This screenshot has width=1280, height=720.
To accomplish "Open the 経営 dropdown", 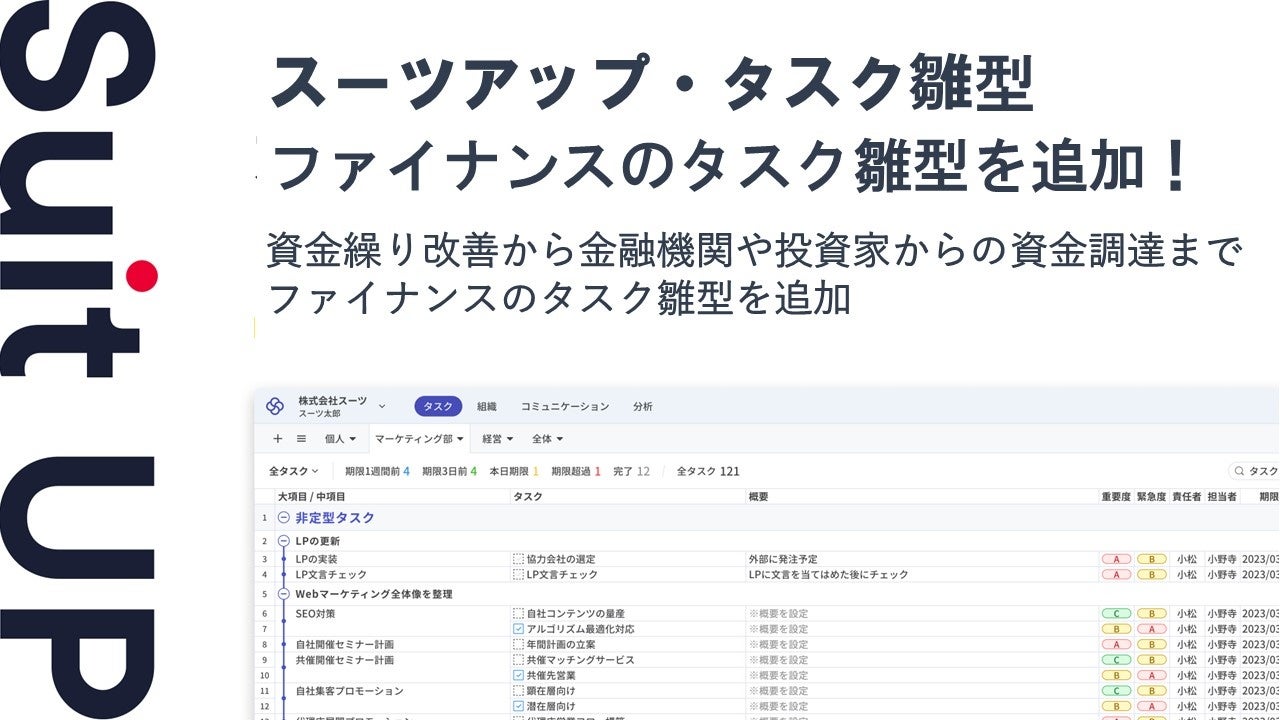I will coord(498,439).
